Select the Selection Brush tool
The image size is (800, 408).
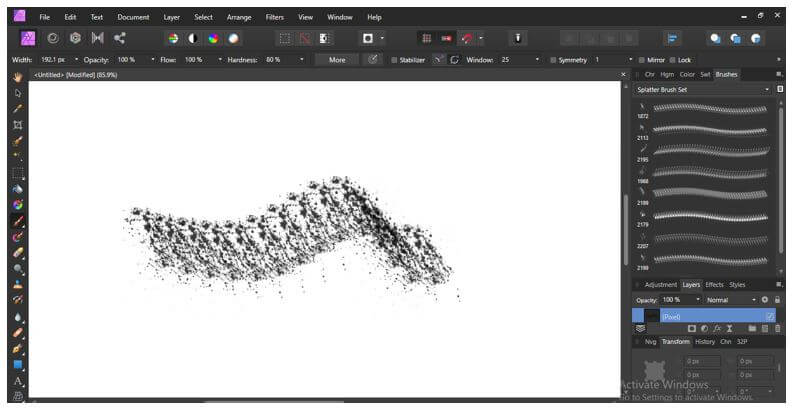(18, 141)
